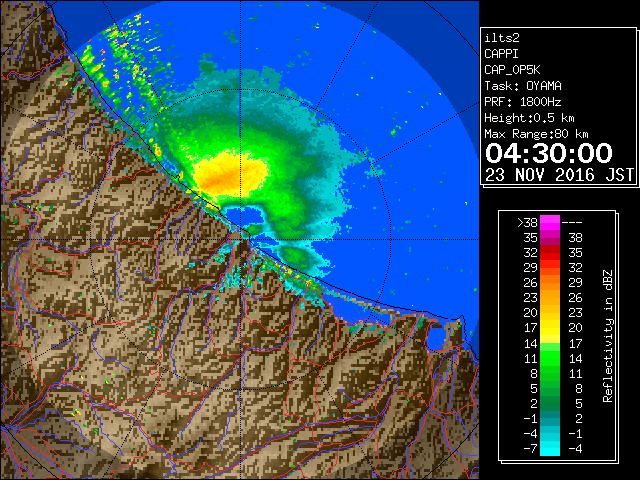Viewport: 640px width, 480px height.
Task: Click the echo-free hole near radar center
Action: pos(244,215)
